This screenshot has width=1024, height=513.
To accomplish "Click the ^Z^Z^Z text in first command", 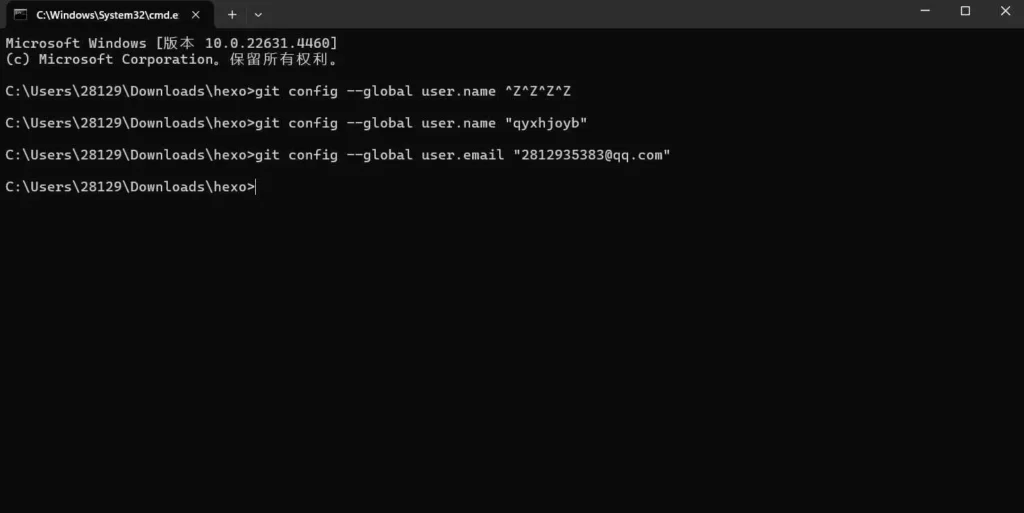I will click(538, 91).
